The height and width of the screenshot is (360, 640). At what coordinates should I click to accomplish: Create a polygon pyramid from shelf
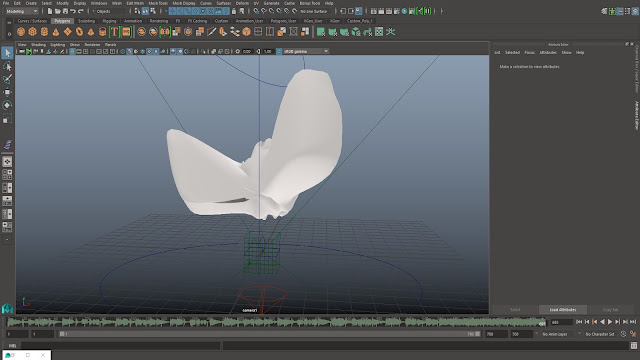pos(91,31)
